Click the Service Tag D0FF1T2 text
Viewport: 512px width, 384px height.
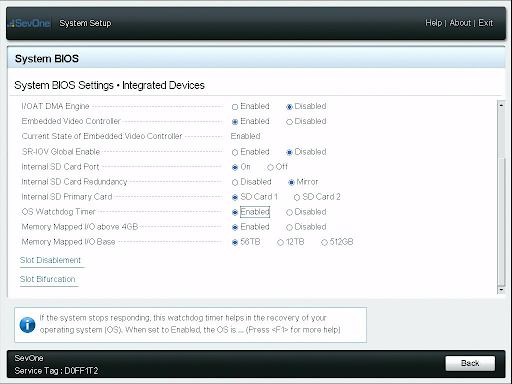[56, 371]
